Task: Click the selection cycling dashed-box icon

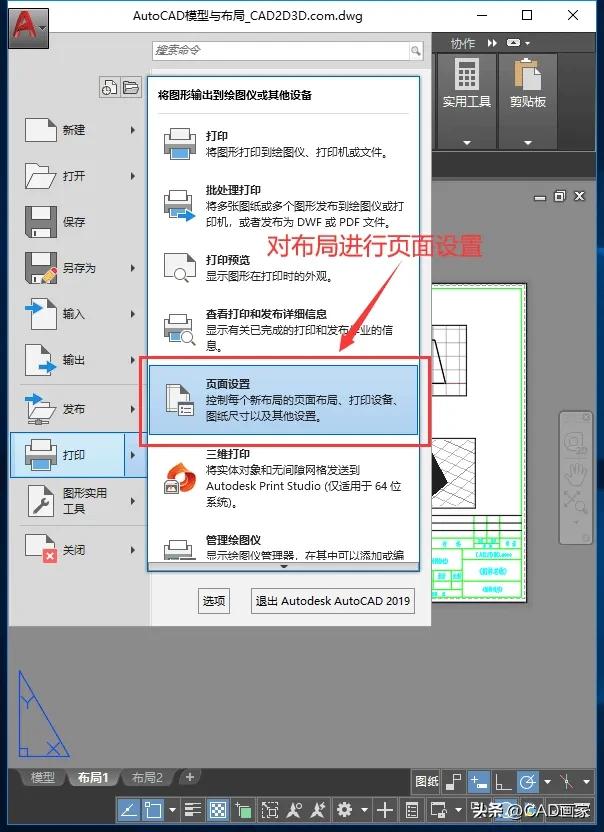Action: click(270, 810)
